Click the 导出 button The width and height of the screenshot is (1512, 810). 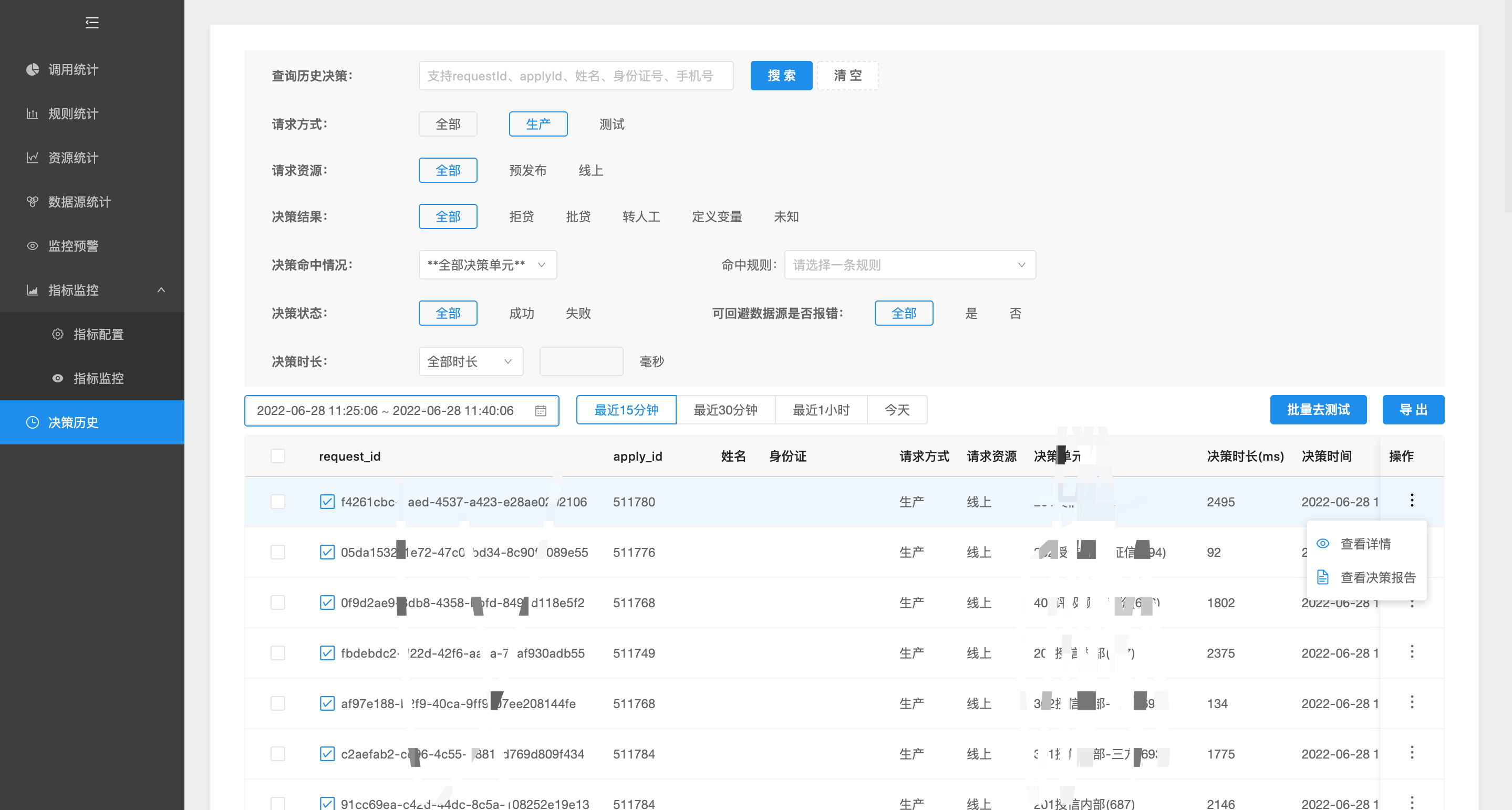coord(1413,410)
